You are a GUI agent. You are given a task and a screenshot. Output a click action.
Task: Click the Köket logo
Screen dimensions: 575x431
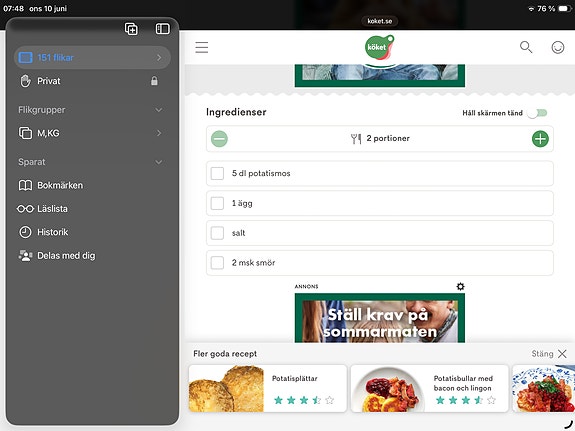click(x=380, y=47)
